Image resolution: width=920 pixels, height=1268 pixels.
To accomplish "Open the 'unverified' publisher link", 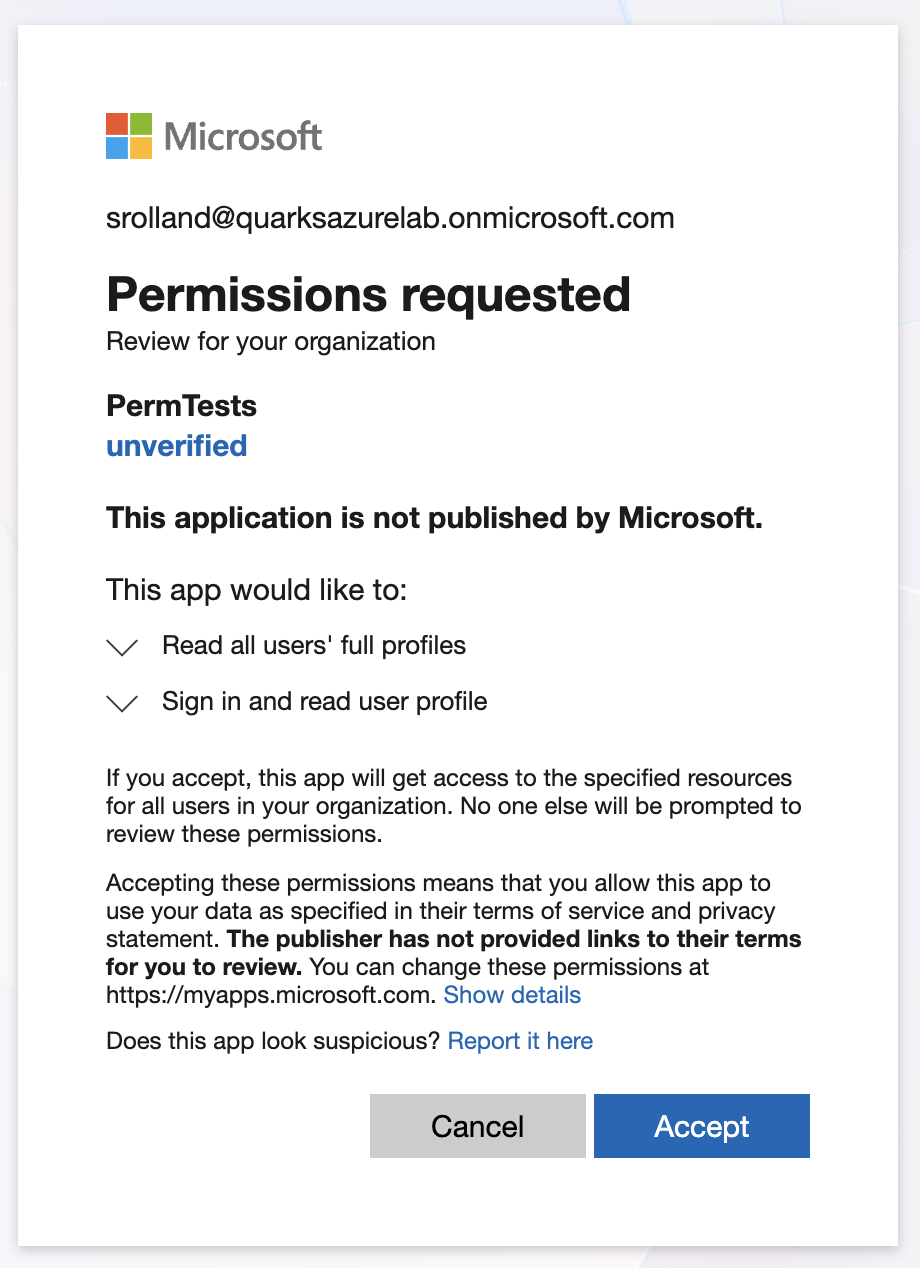I will tap(176, 446).
